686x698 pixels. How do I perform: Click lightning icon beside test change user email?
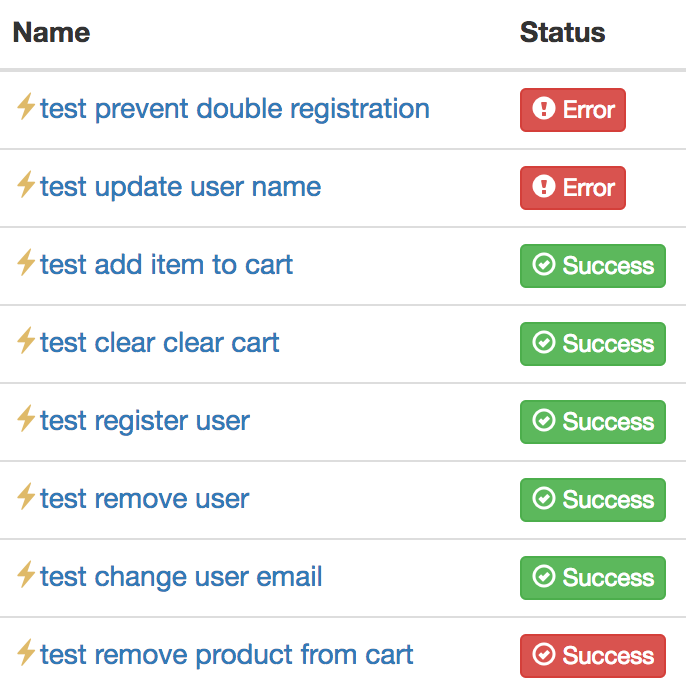click(x=26, y=574)
